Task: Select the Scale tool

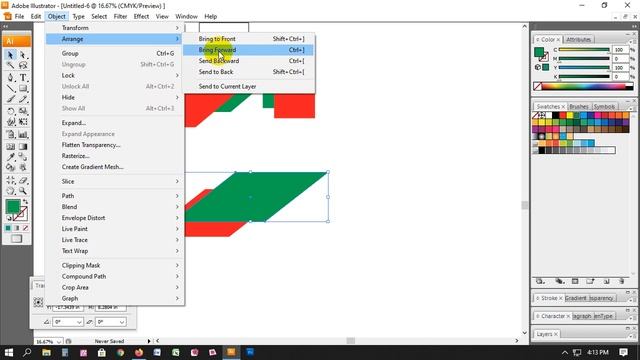Action: click(x=23, y=111)
